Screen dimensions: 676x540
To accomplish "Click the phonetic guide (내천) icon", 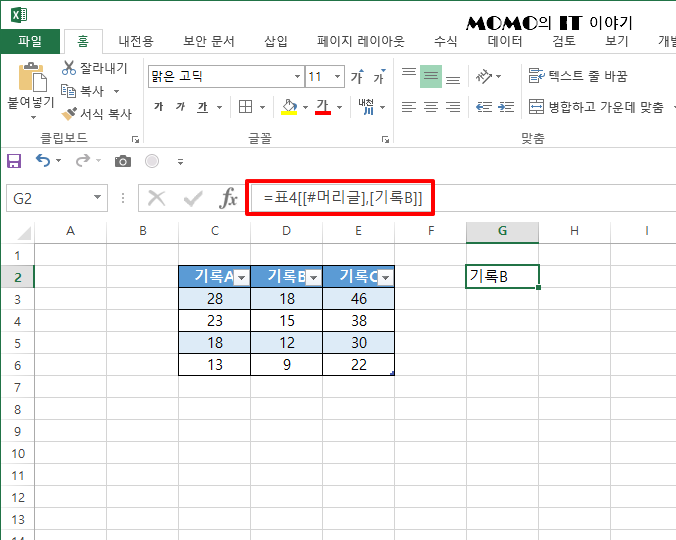I will click(x=366, y=106).
